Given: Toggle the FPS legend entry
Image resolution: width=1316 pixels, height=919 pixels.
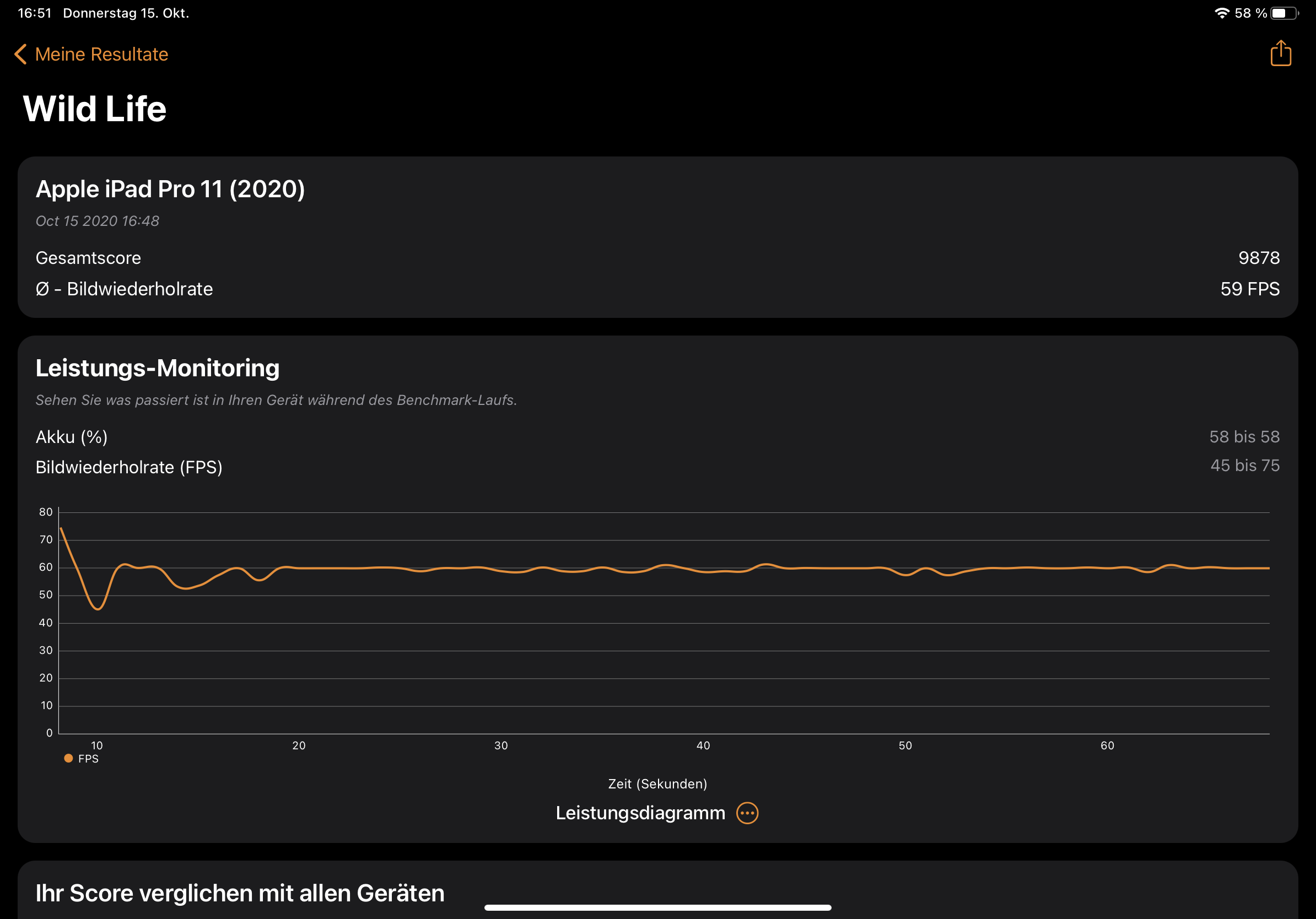Looking at the screenshot, I should click(88, 759).
